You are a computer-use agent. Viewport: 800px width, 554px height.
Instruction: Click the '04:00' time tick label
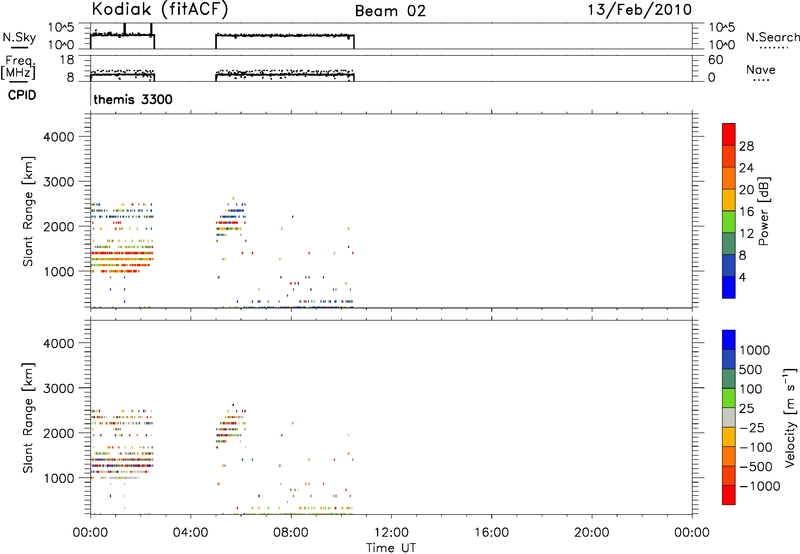191,533
